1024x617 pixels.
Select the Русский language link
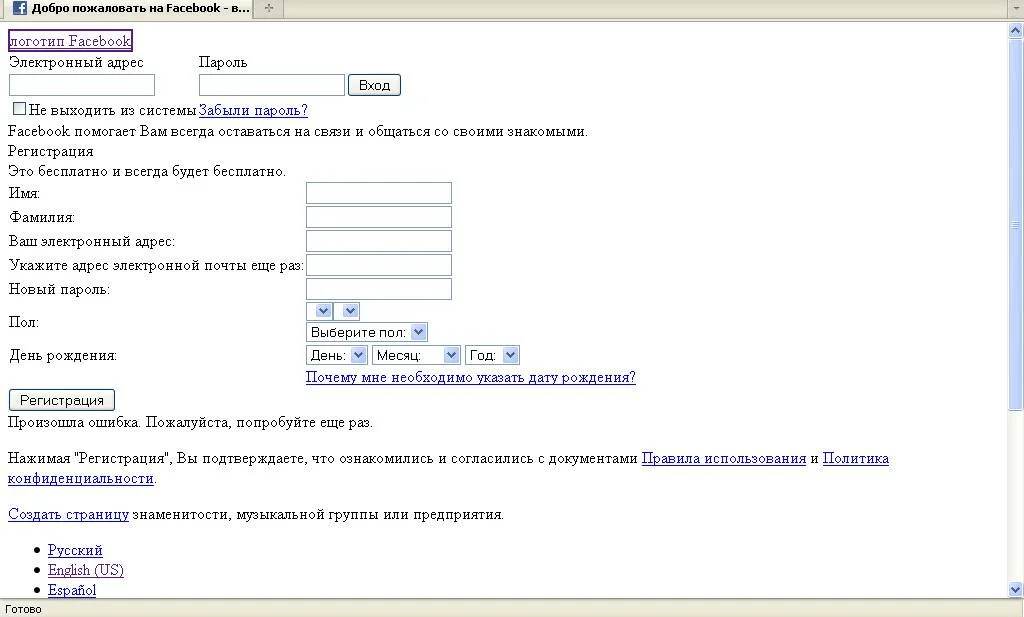pyautogui.click(x=75, y=550)
